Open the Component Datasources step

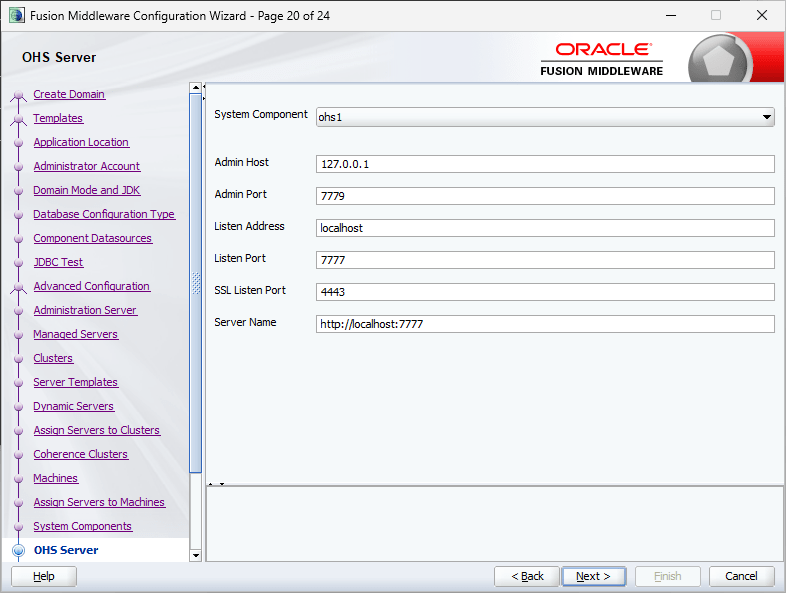pyautogui.click(x=93, y=239)
